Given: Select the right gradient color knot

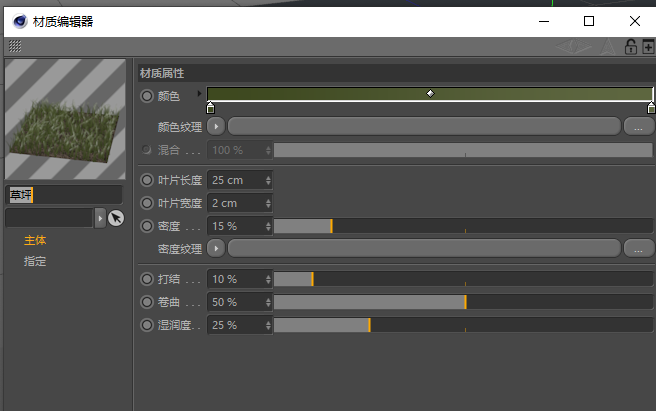Looking at the screenshot, I should tap(651, 108).
